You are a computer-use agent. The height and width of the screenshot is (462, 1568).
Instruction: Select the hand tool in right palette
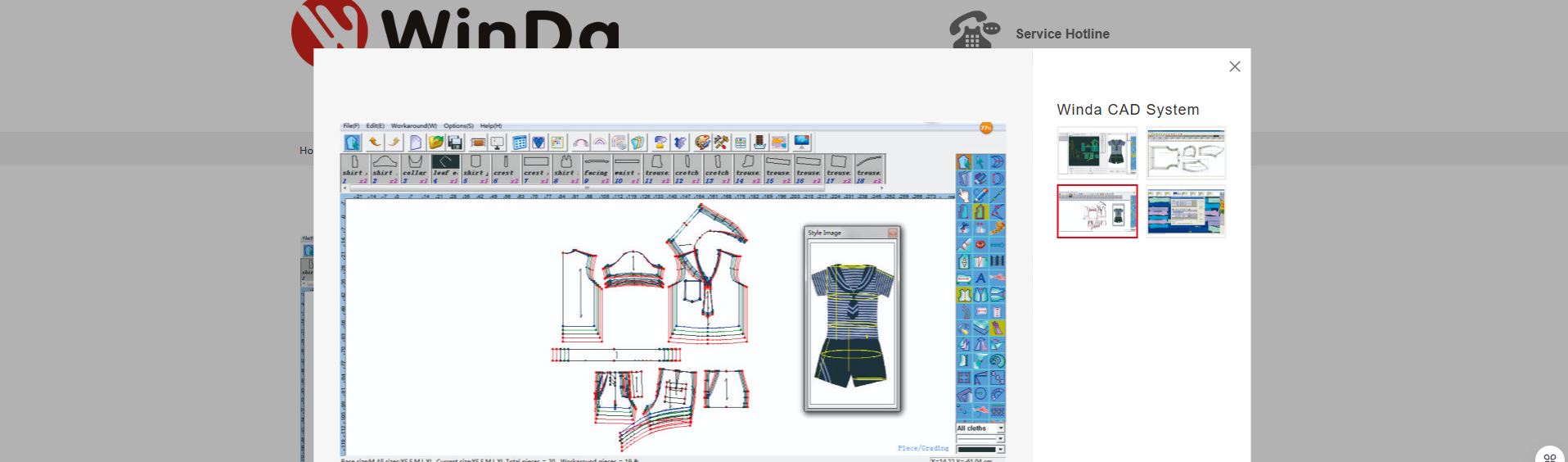click(x=964, y=195)
